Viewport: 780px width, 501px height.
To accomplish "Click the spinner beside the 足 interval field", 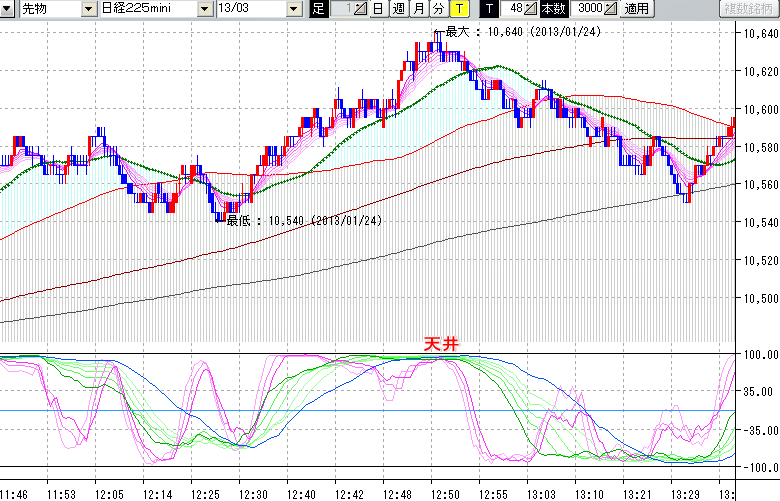I will (362, 9).
